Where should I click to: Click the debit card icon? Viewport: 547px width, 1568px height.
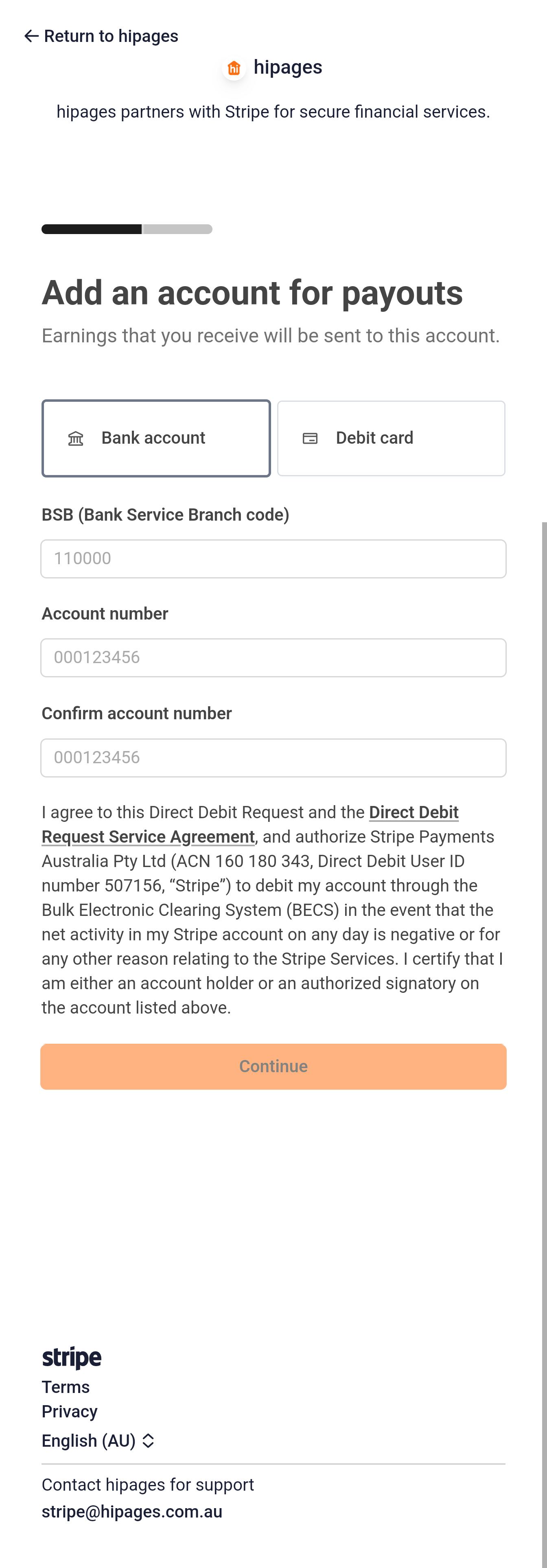point(310,438)
